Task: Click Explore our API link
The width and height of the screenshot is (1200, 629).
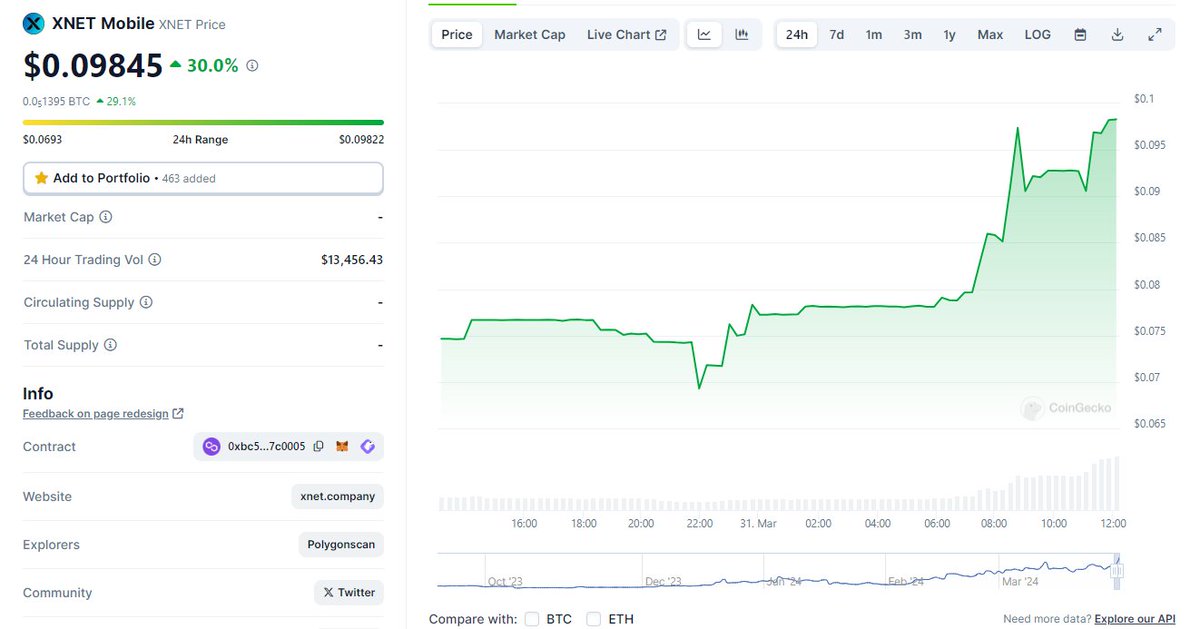Action: click(1136, 619)
